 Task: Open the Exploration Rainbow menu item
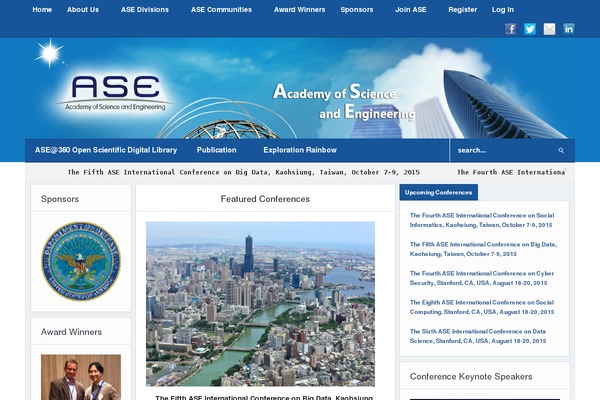[x=300, y=150]
